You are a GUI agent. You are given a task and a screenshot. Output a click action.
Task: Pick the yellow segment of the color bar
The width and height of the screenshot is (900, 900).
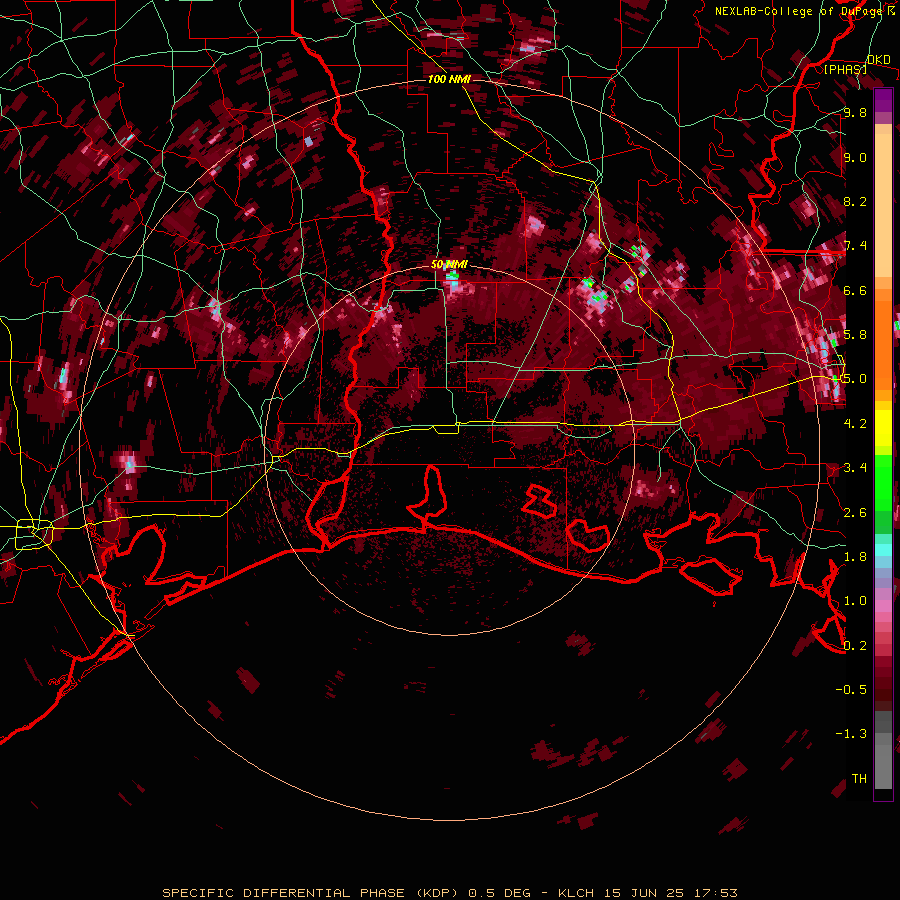click(x=883, y=428)
